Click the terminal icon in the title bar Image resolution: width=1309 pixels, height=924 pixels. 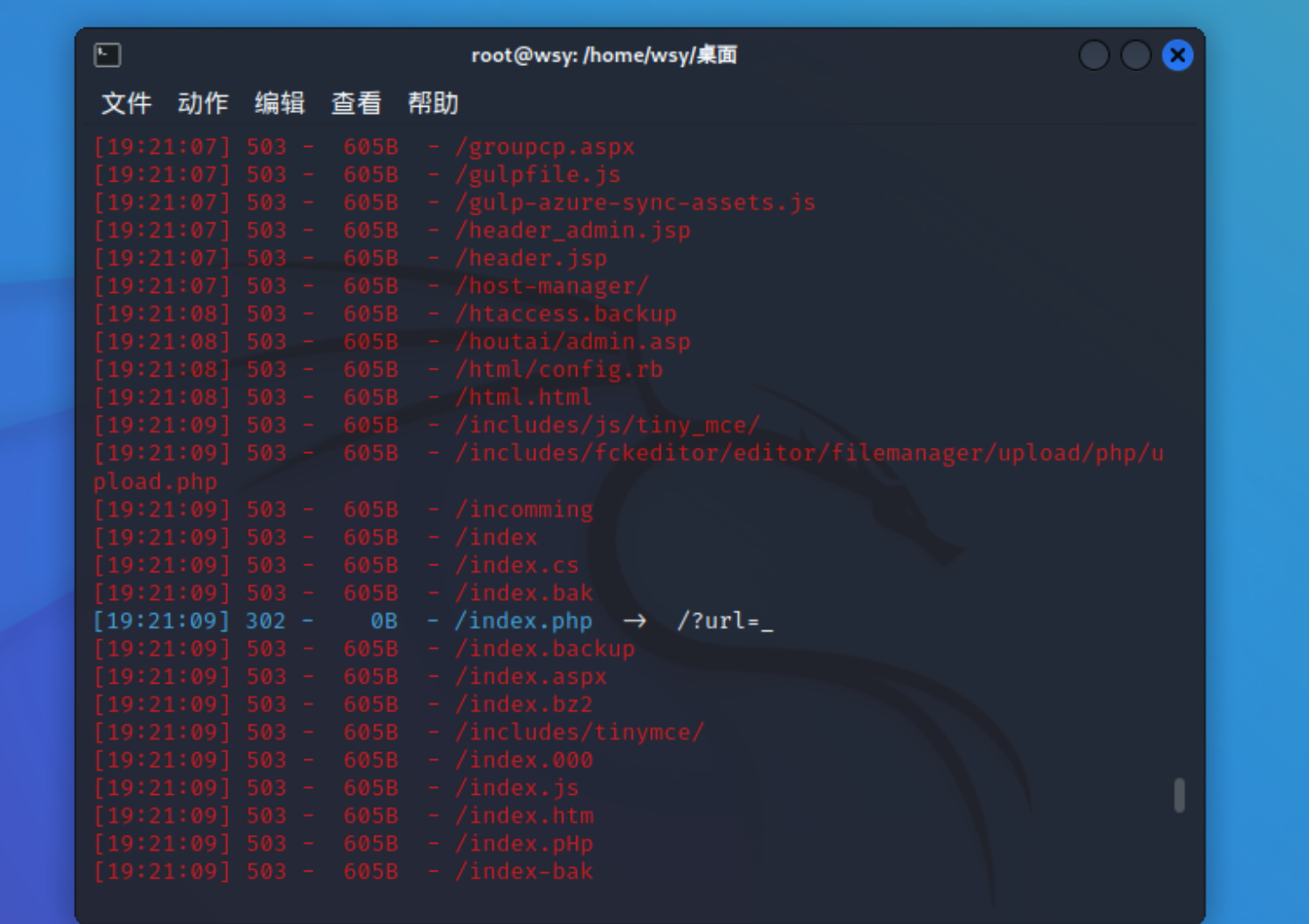pyautogui.click(x=107, y=55)
